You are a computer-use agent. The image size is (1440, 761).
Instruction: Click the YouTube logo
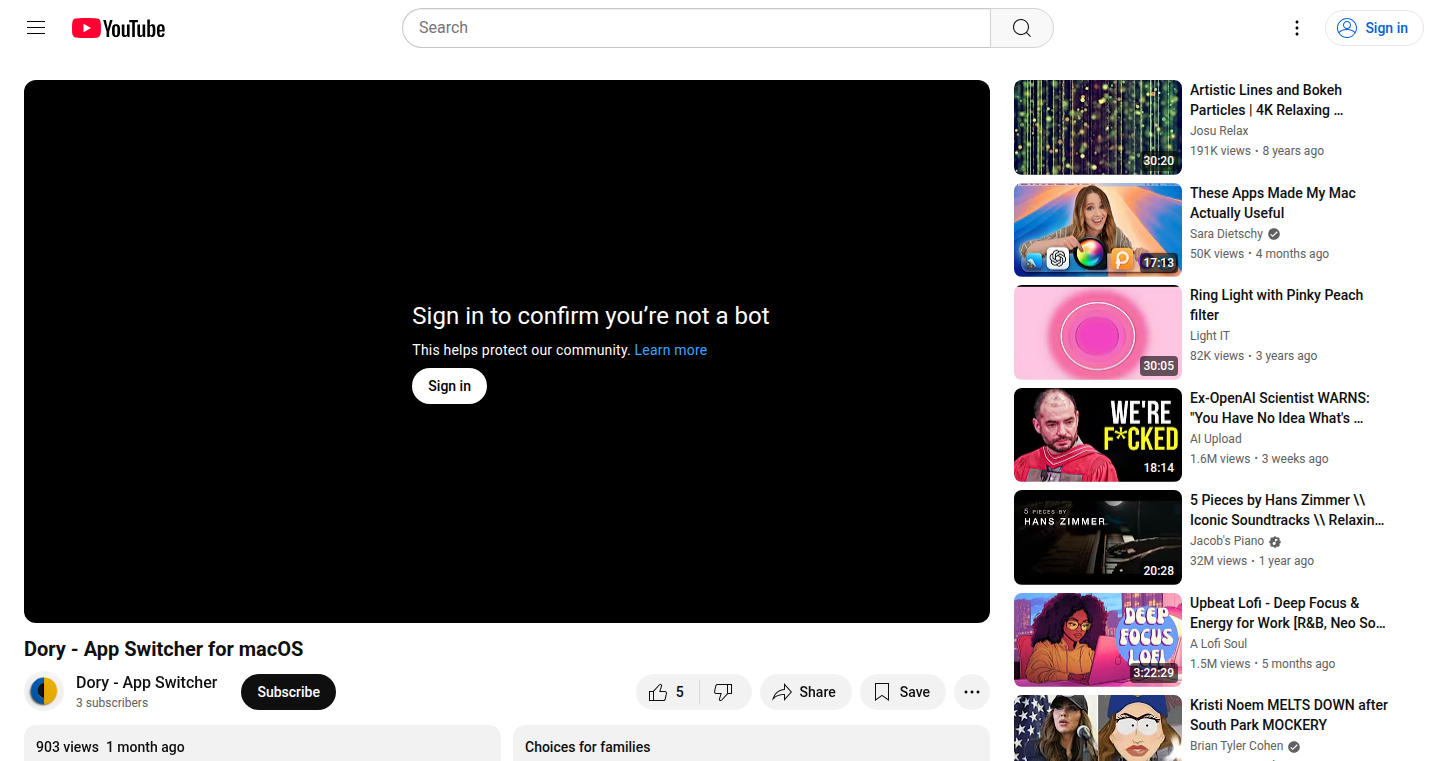[x=118, y=28]
